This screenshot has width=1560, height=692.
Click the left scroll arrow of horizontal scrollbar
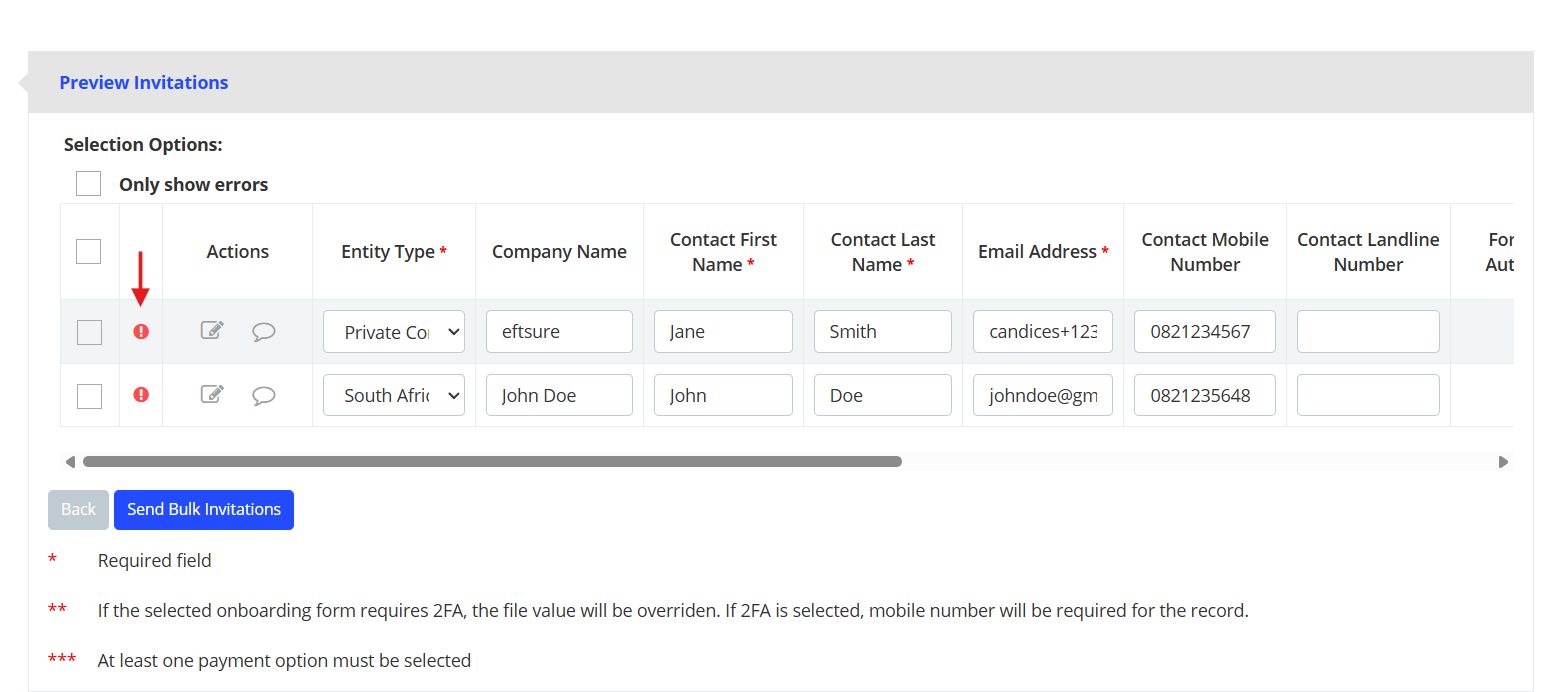pos(70,462)
